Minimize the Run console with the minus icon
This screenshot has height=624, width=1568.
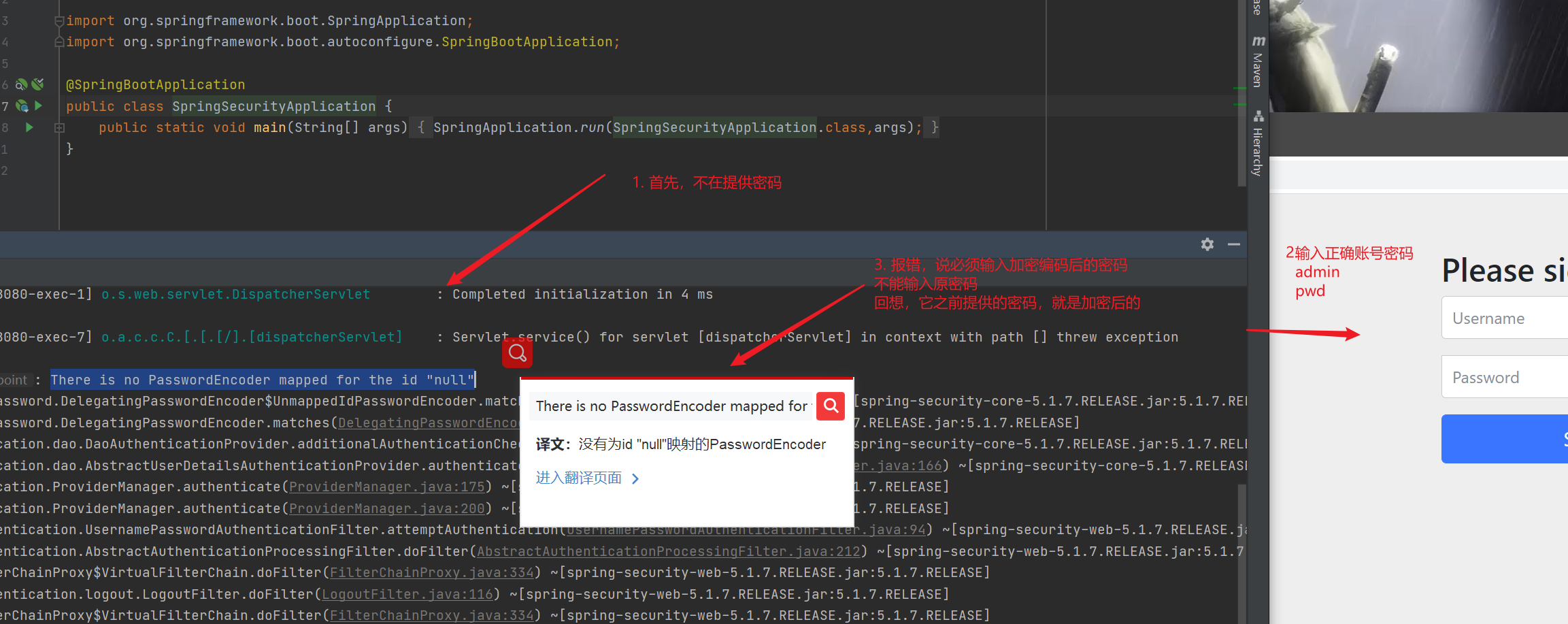(1234, 244)
